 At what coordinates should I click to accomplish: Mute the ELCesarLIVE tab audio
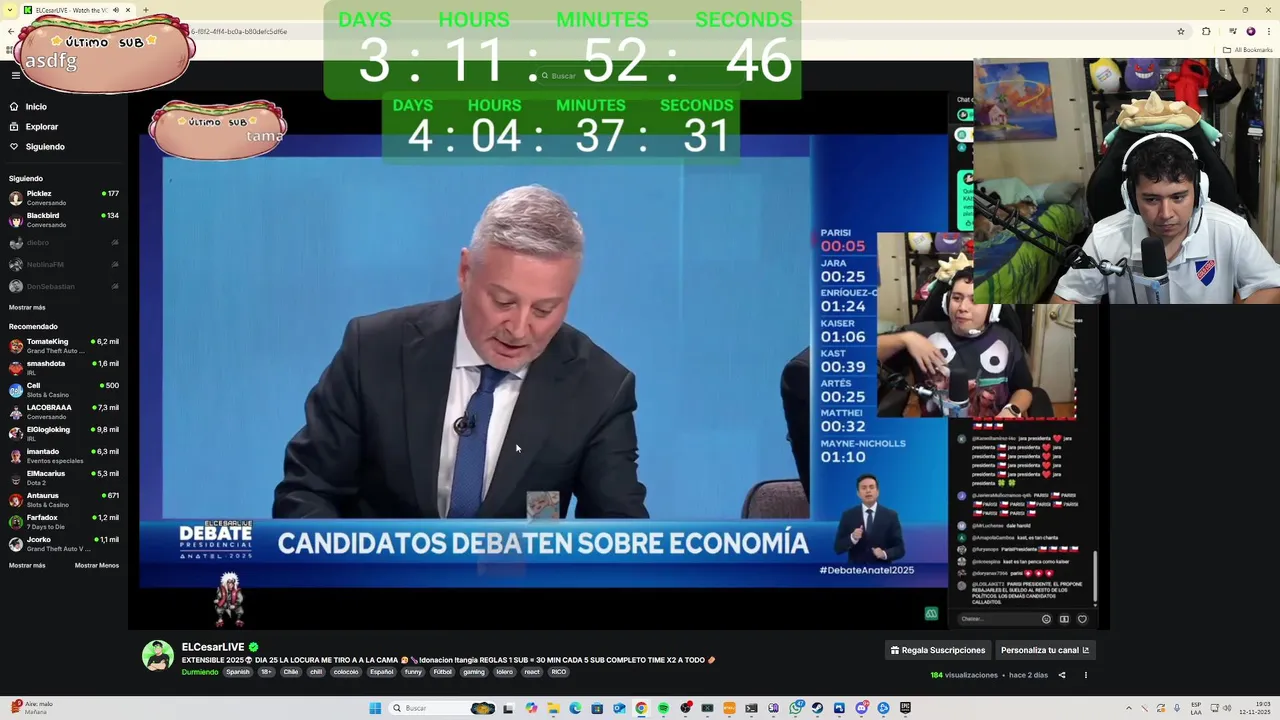[x=115, y=10]
